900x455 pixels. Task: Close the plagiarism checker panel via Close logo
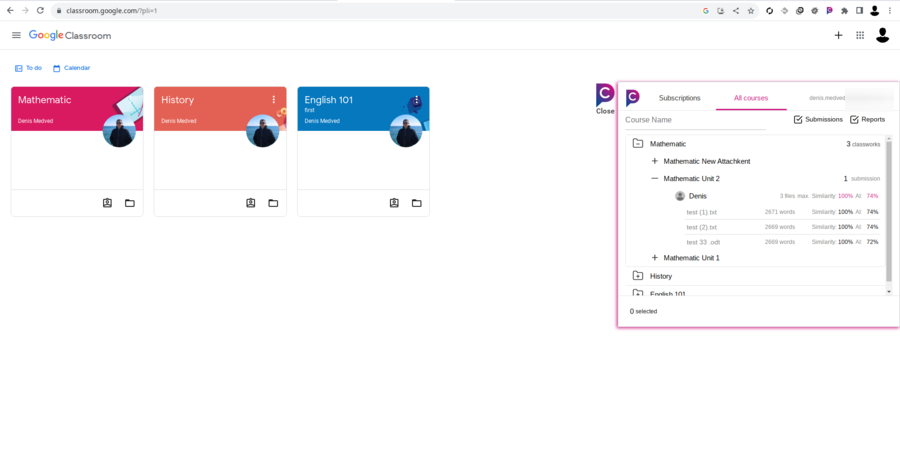605,99
